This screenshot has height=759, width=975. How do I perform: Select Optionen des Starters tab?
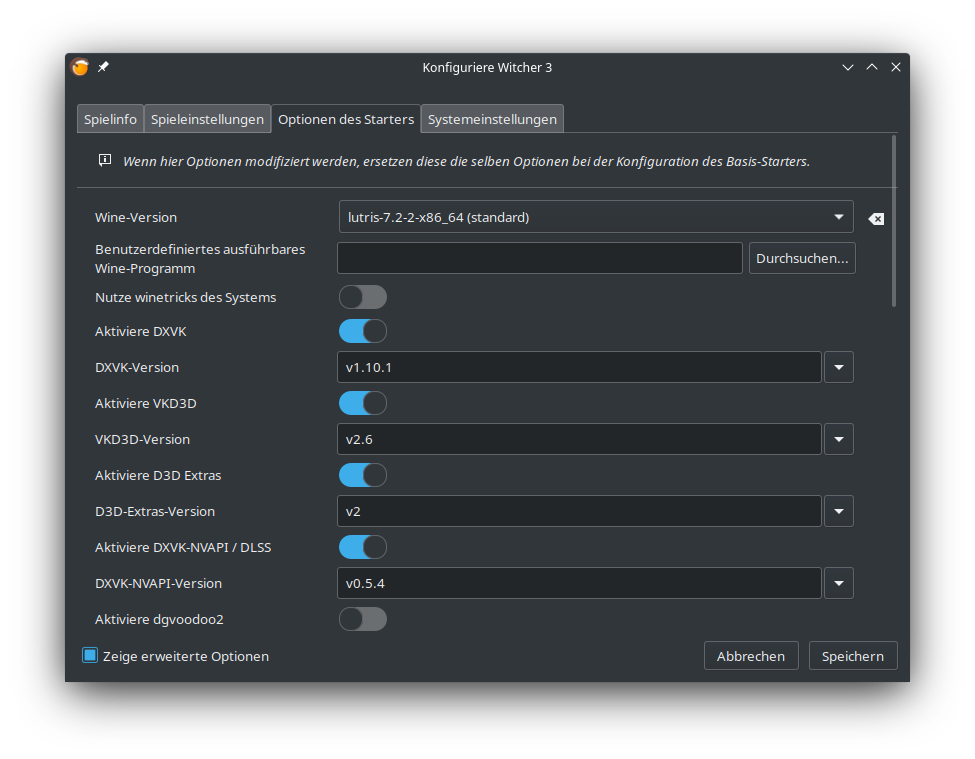(x=346, y=119)
